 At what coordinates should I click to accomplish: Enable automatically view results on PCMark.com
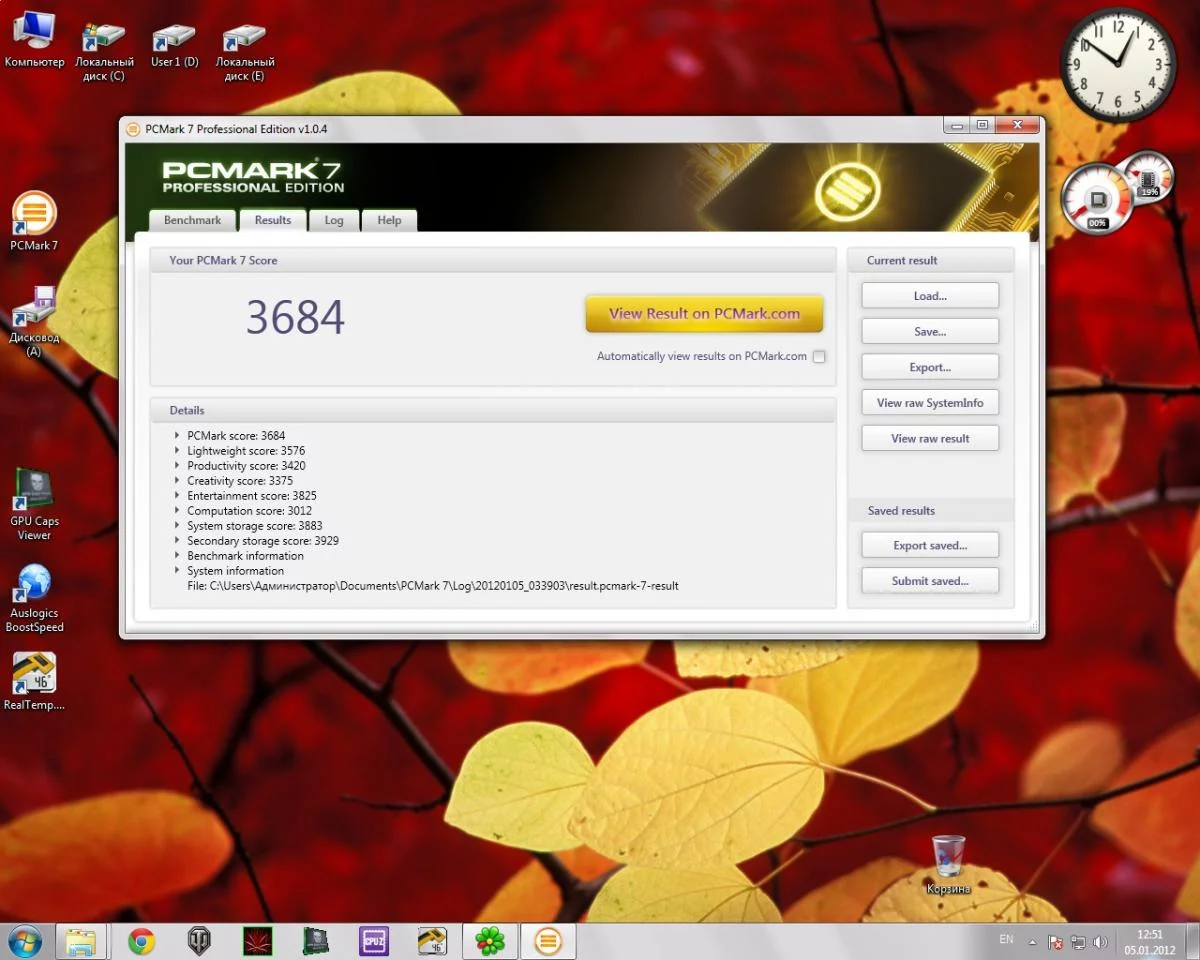819,357
